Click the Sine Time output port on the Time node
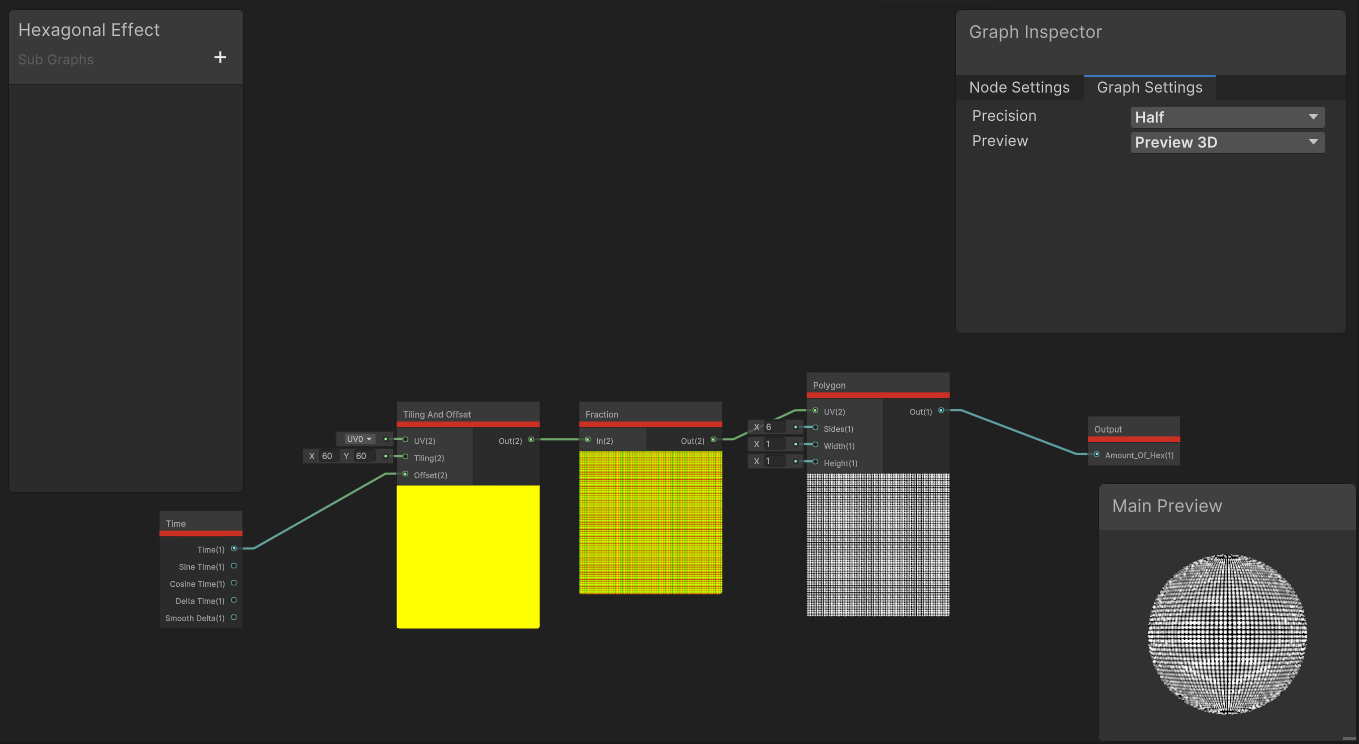The width and height of the screenshot is (1359, 744). [x=233, y=565]
